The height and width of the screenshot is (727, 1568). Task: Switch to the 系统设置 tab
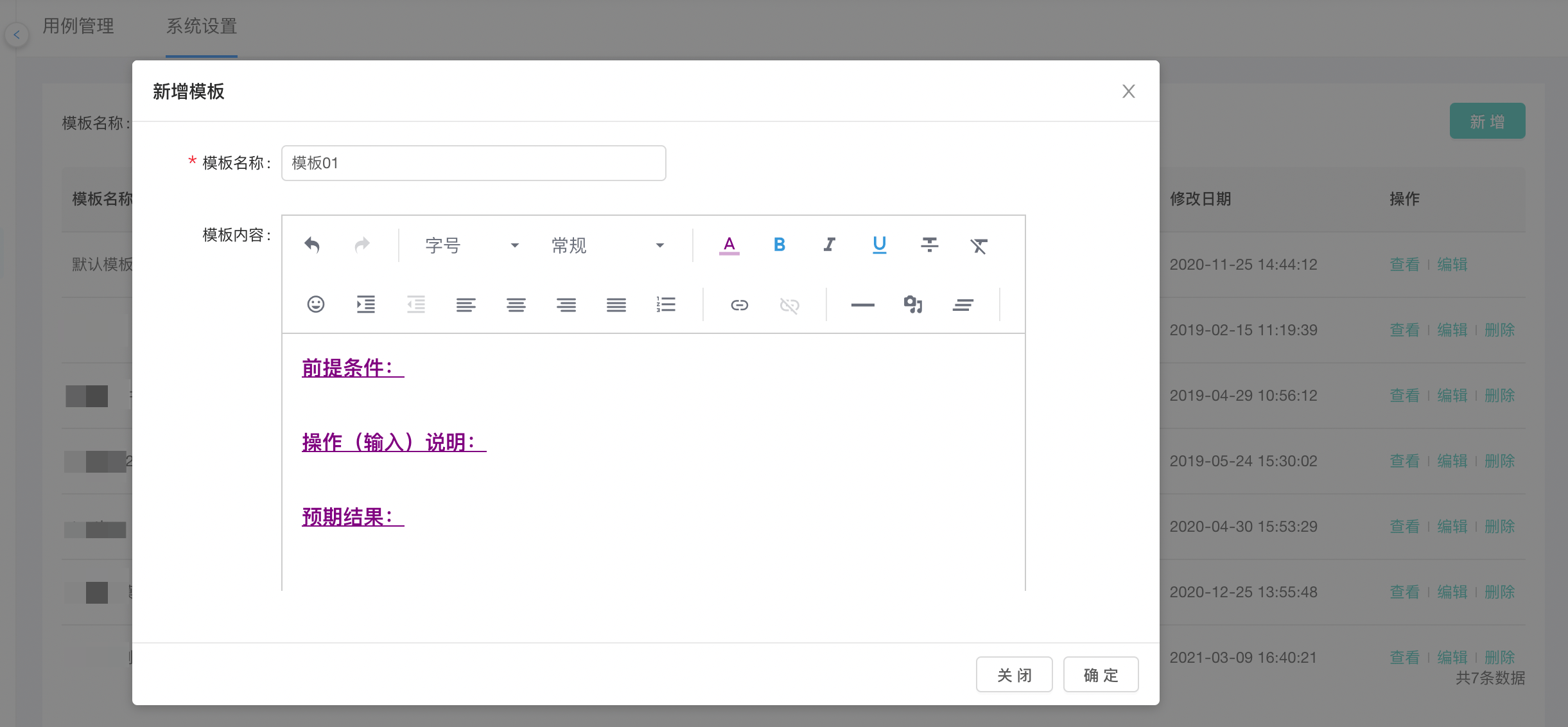click(202, 26)
